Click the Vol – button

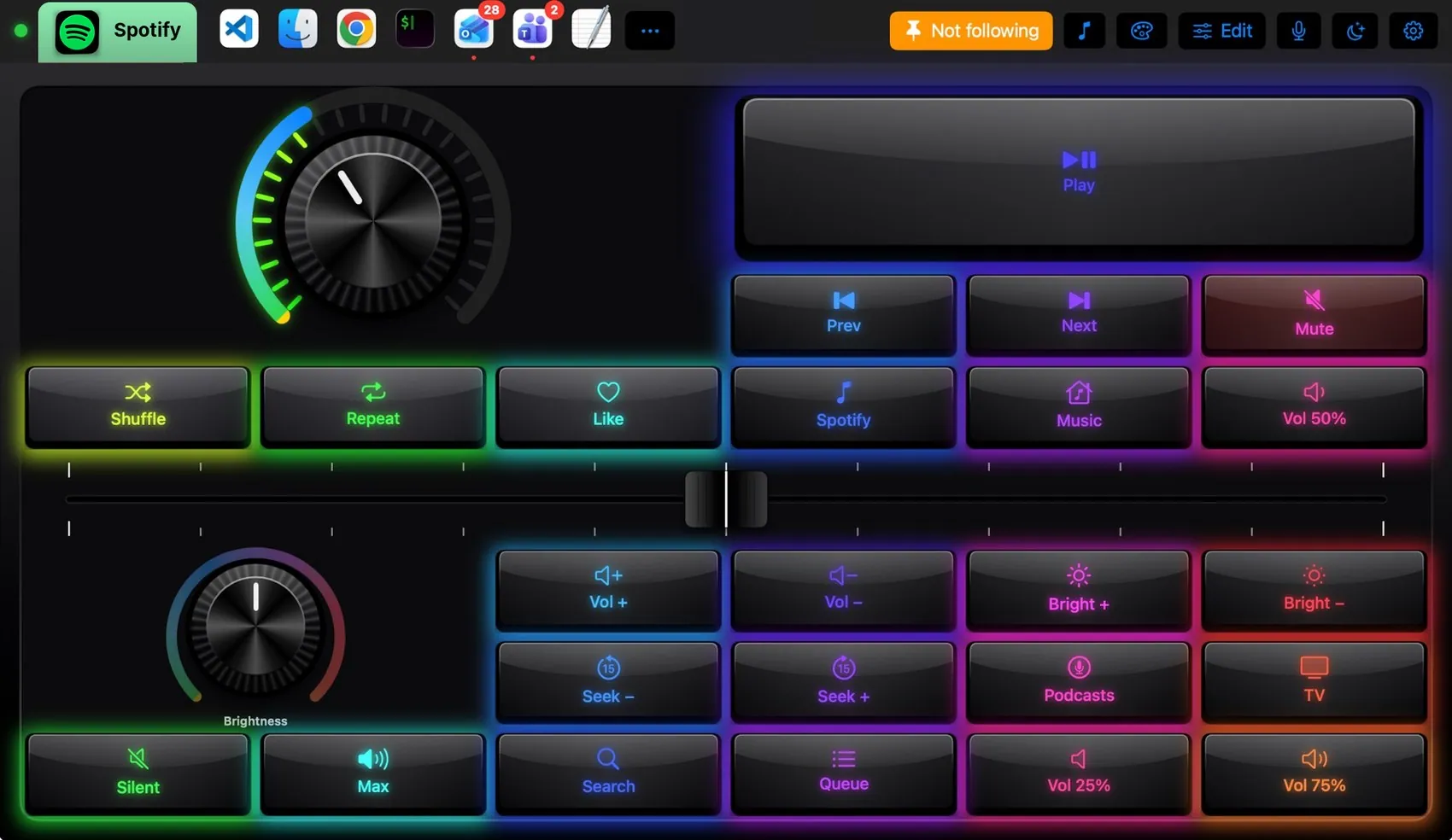click(x=843, y=590)
